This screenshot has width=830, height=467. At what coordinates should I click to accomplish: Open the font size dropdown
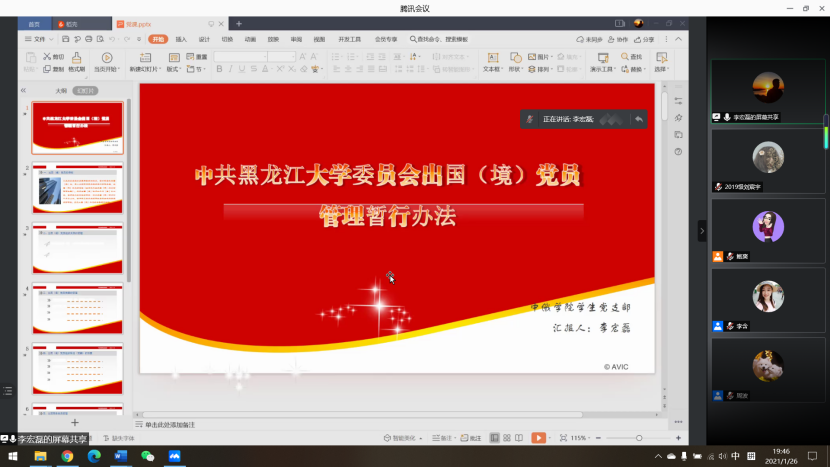point(293,57)
